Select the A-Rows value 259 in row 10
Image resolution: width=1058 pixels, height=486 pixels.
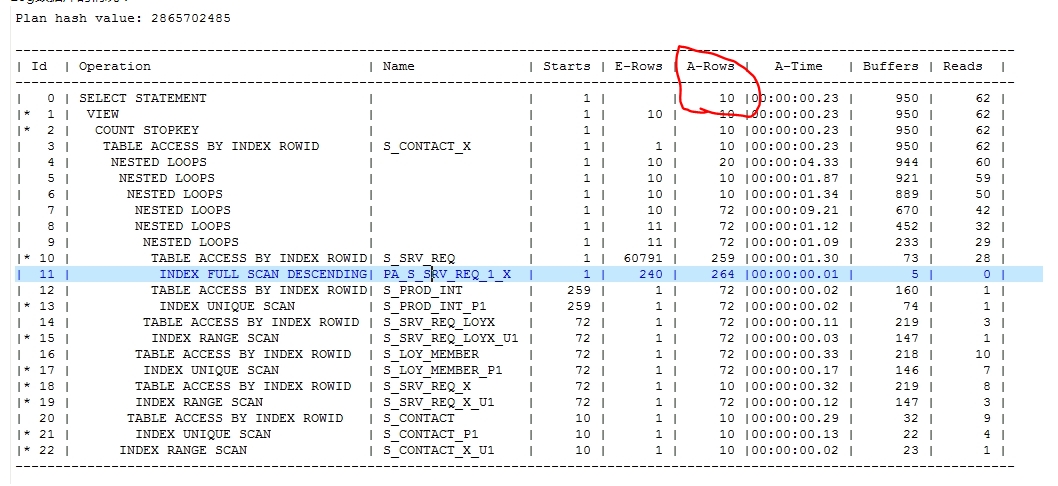tap(723, 259)
